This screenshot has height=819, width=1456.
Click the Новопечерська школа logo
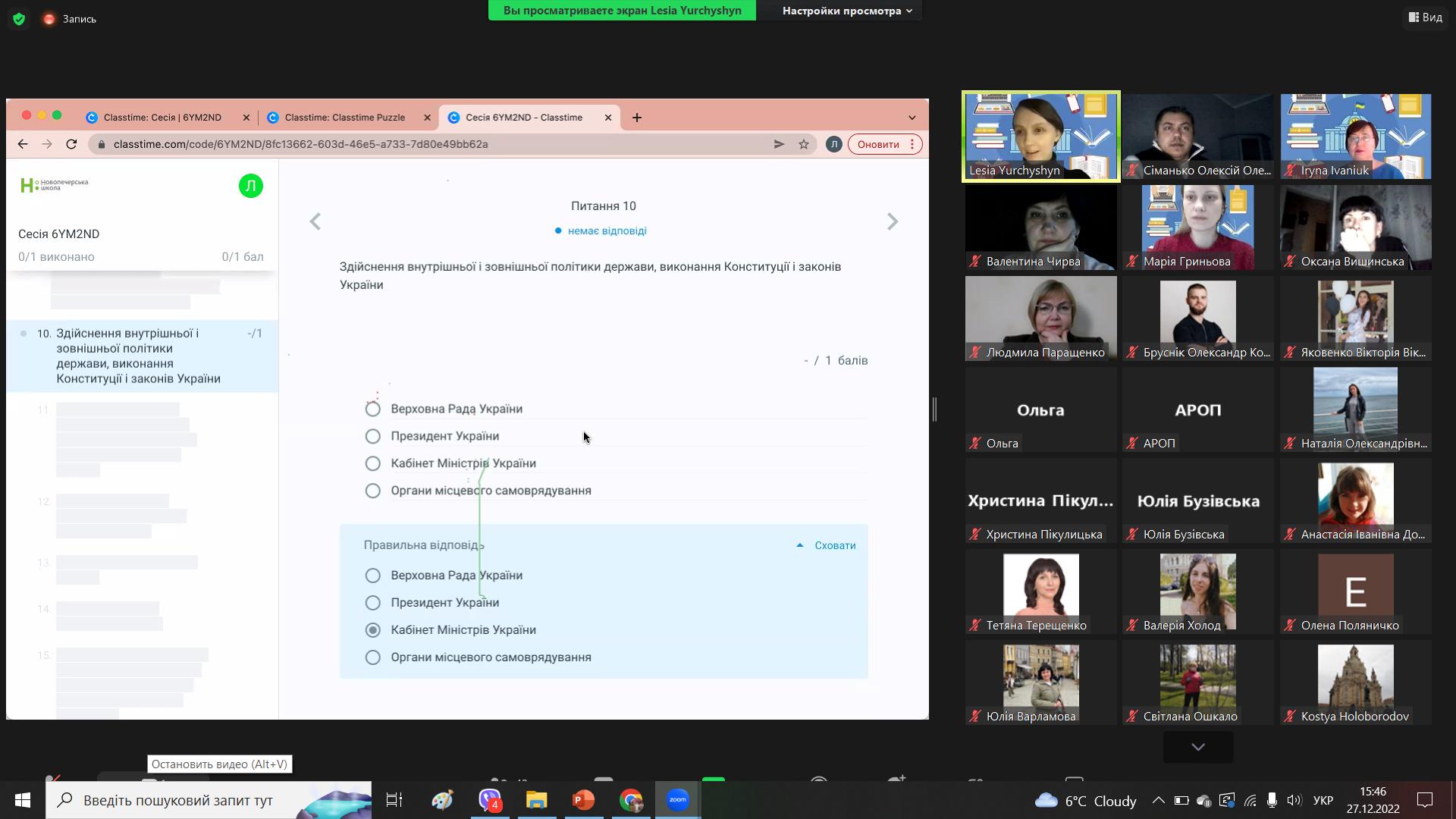click(x=55, y=184)
